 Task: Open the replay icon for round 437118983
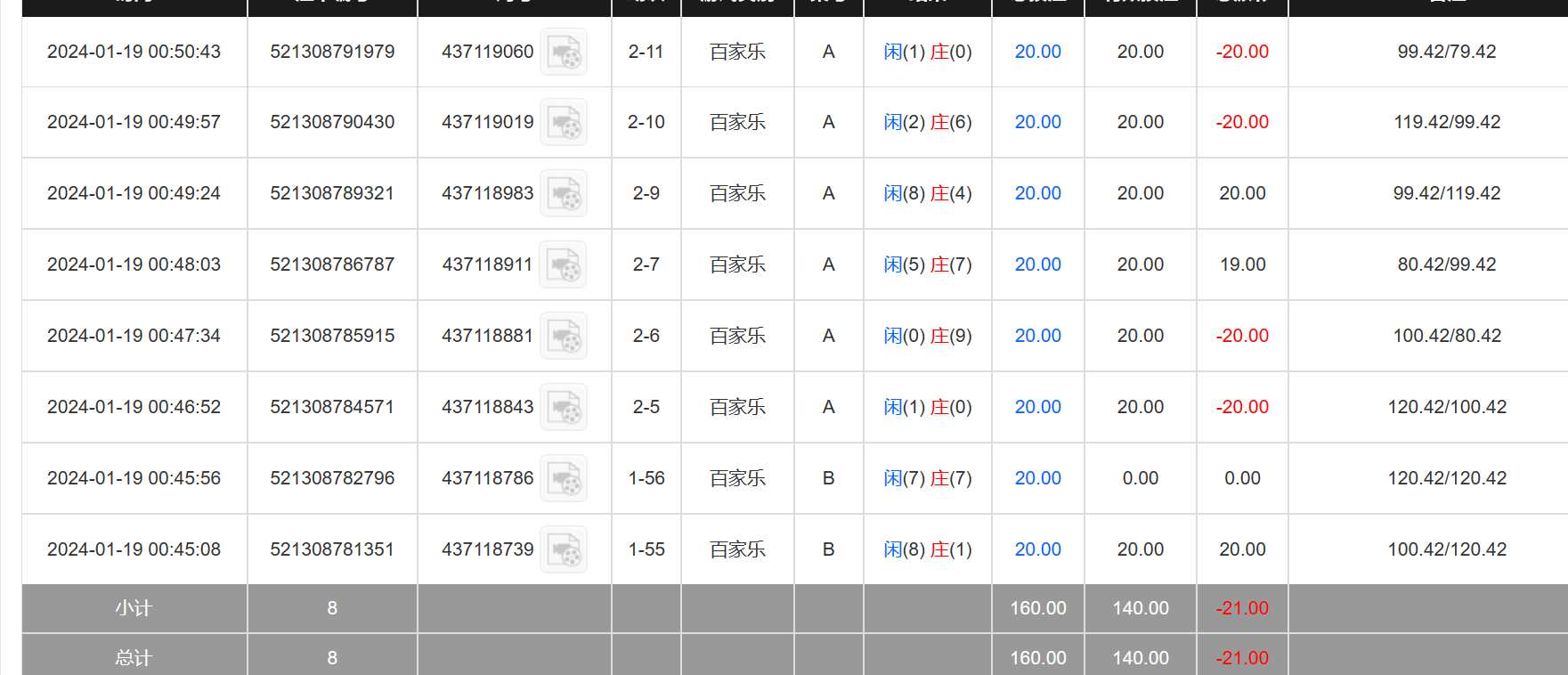564,193
